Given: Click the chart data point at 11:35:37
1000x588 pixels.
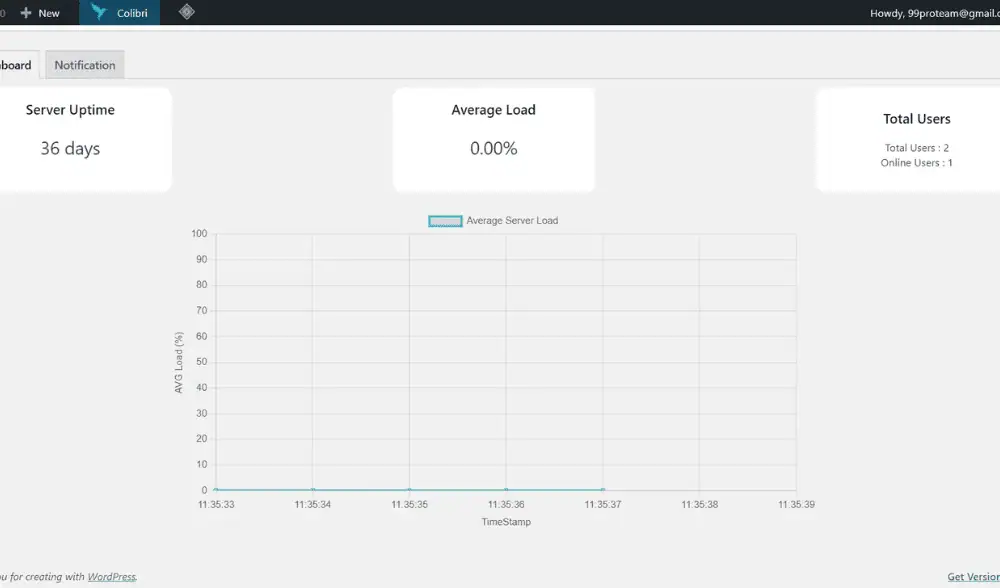Looking at the screenshot, I should [603, 490].
